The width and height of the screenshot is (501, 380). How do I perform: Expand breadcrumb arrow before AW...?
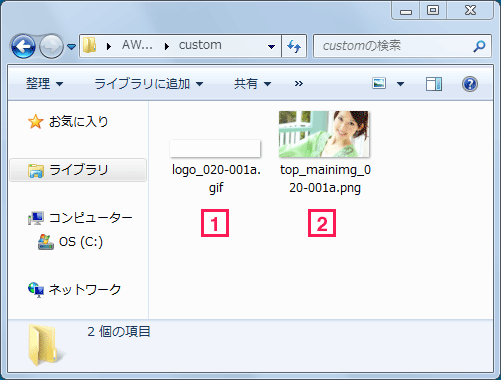pos(109,46)
